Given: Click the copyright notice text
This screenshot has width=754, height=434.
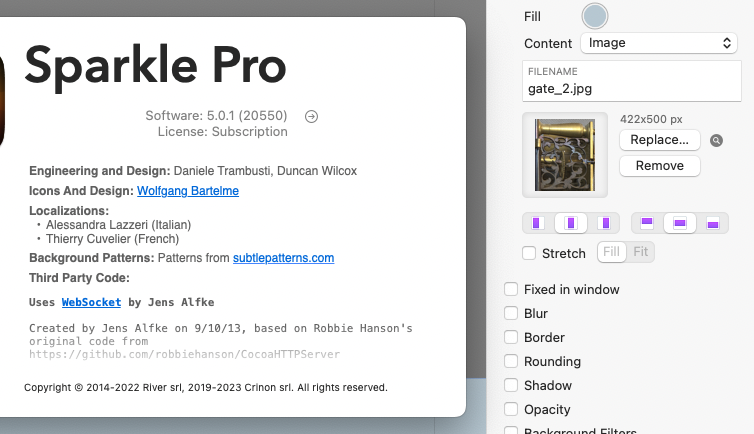Looking at the screenshot, I should pos(206,387).
